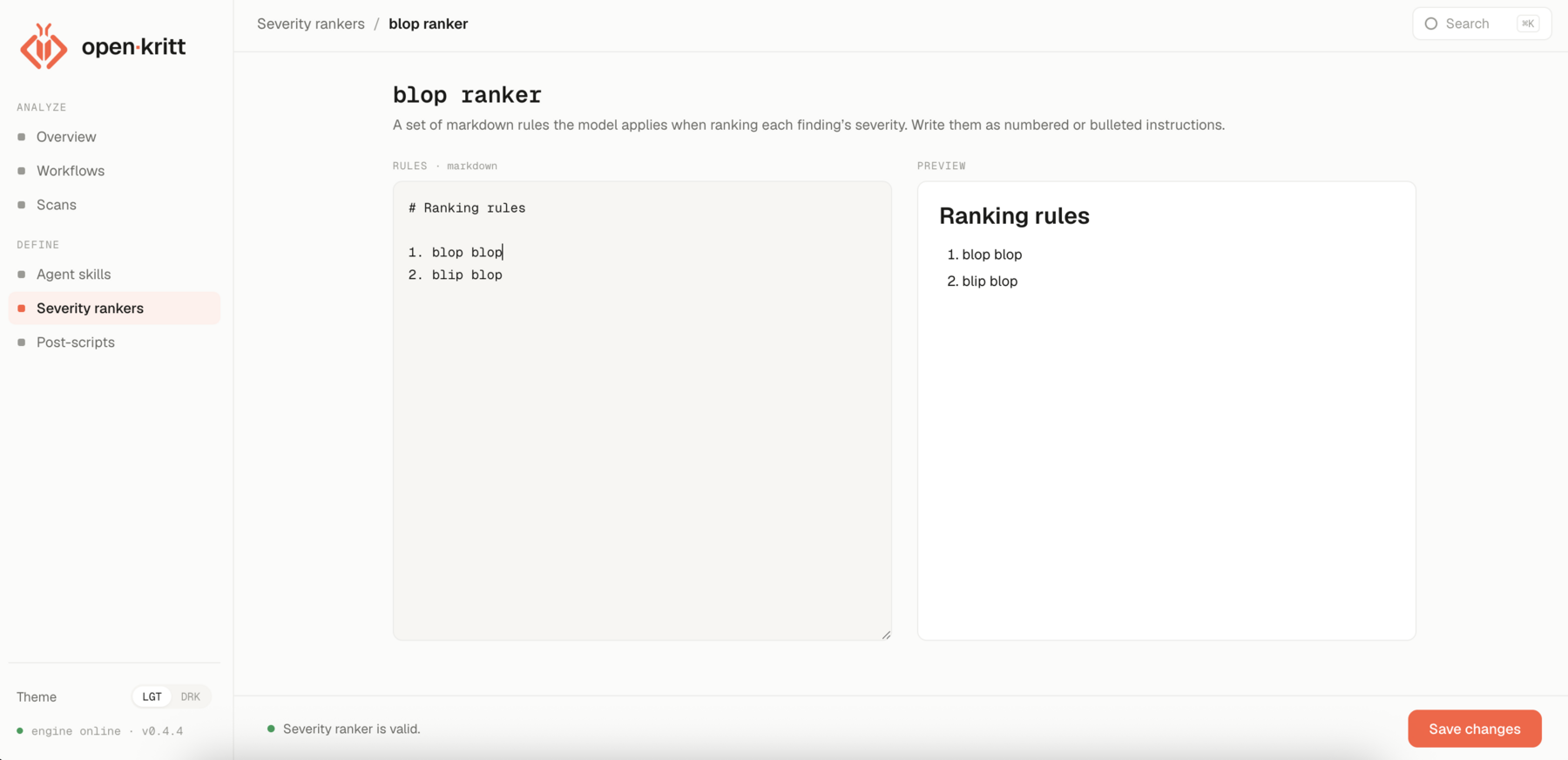Navigate to Agent skills
The image size is (1568, 760).
[x=114, y=274]
